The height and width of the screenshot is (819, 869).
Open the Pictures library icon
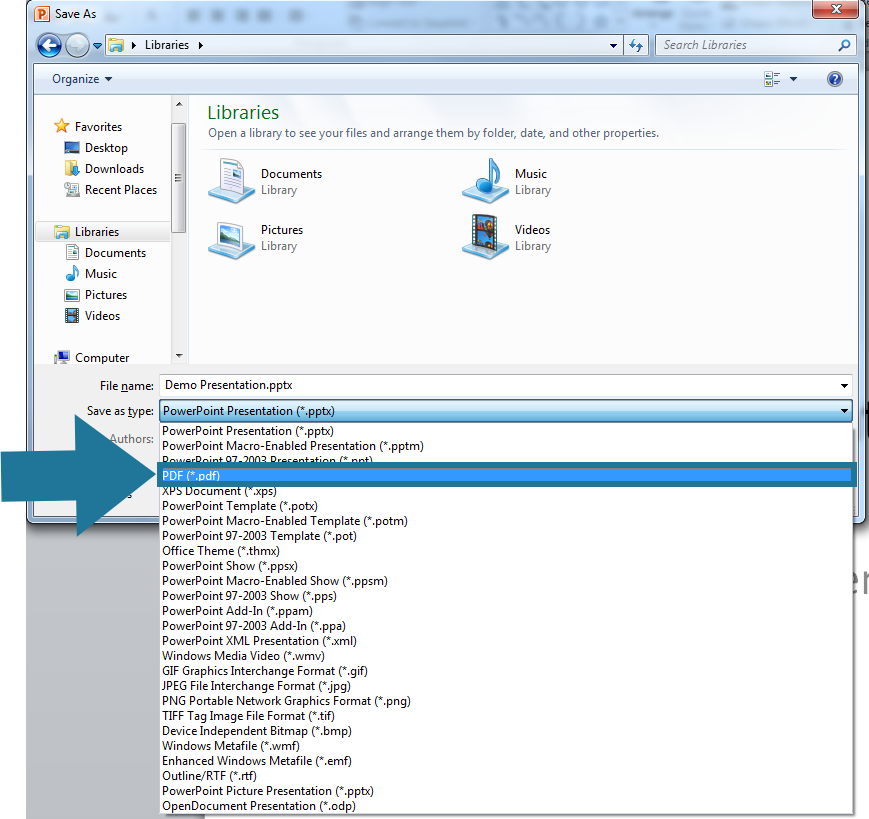pos(231,237)
